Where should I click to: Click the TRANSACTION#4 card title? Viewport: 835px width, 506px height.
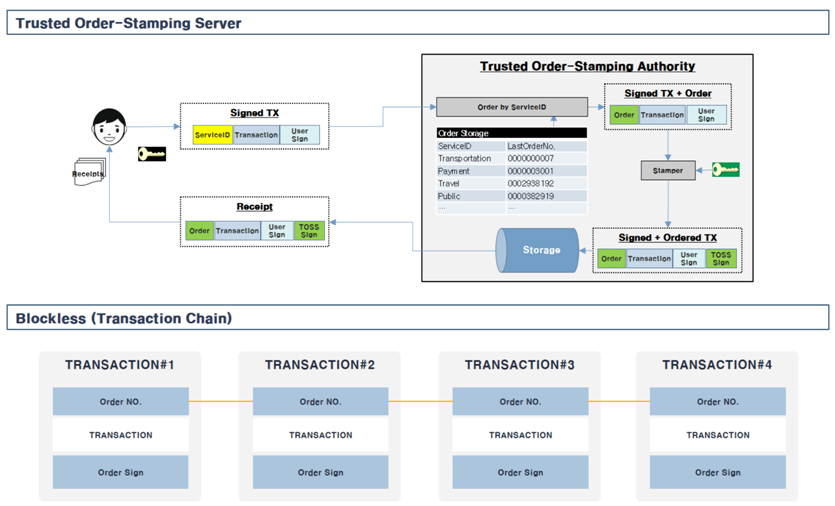tap(716, 365)
